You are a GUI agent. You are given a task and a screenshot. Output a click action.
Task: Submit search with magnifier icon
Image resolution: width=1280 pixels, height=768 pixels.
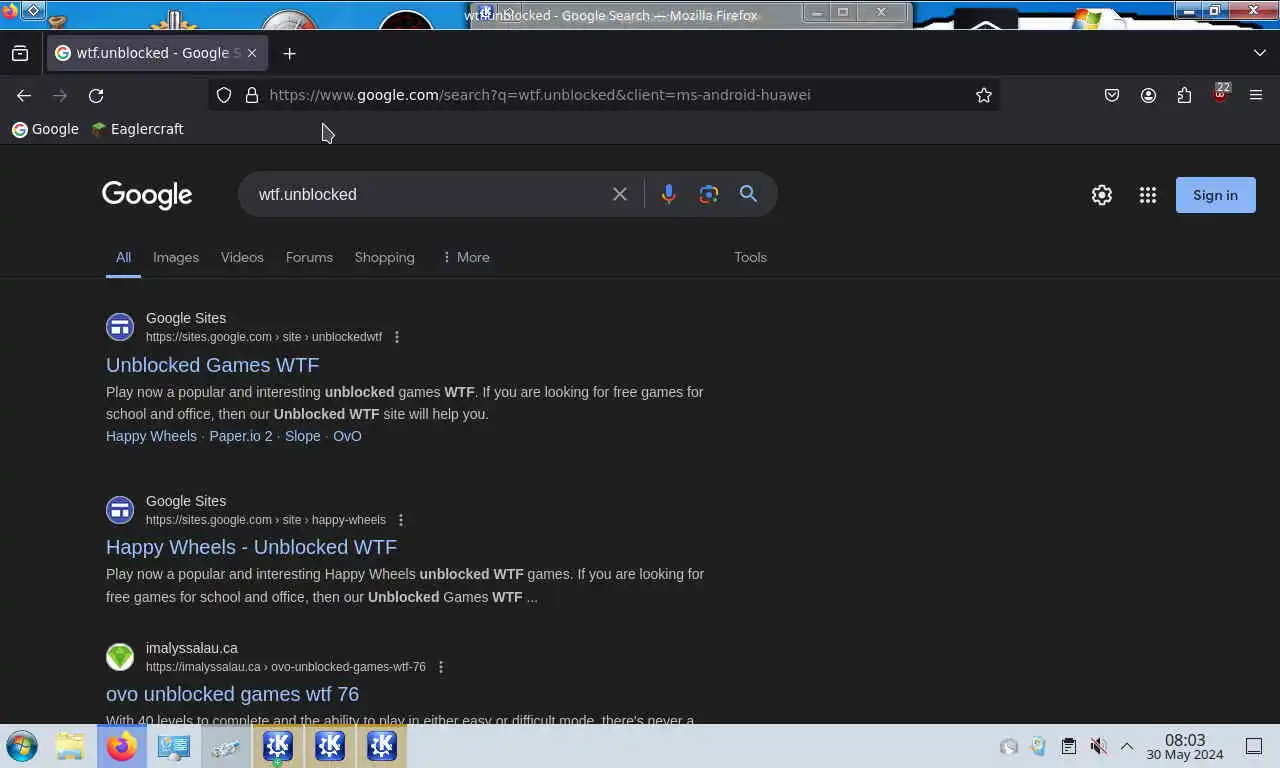pos(748,194)
